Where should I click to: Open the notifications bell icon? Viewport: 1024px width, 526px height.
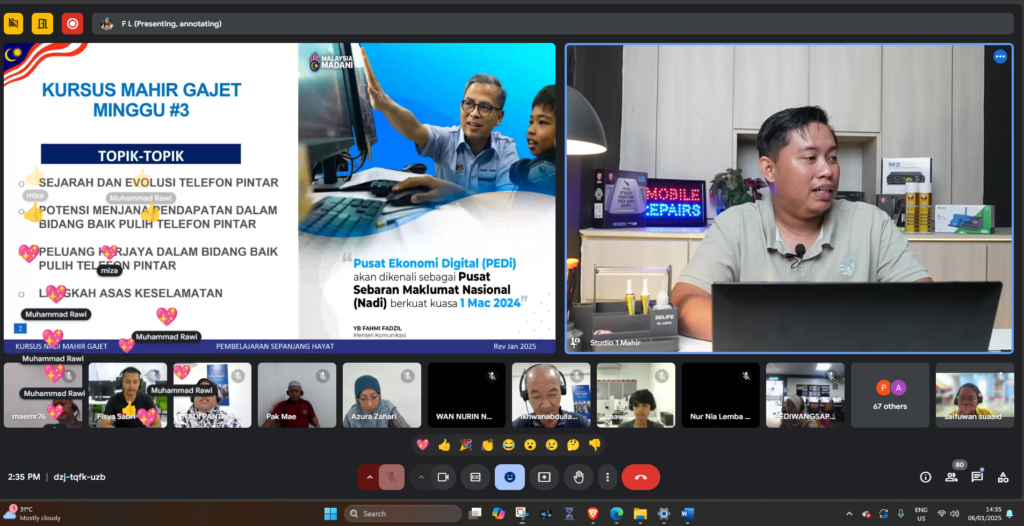(x=1010, y=514)
